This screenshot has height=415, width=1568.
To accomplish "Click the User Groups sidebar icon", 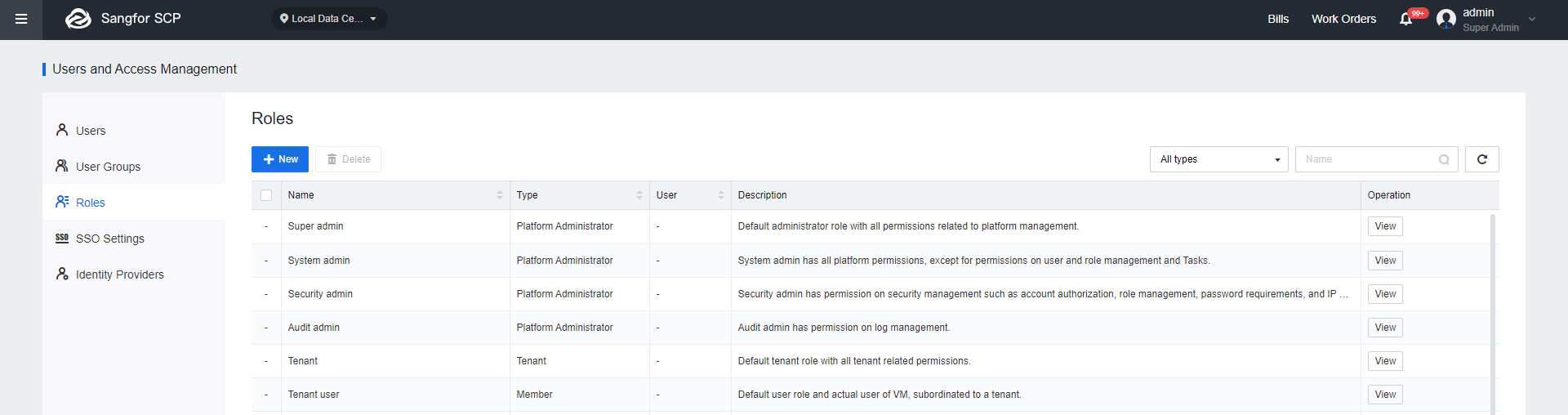I will 62,166.
